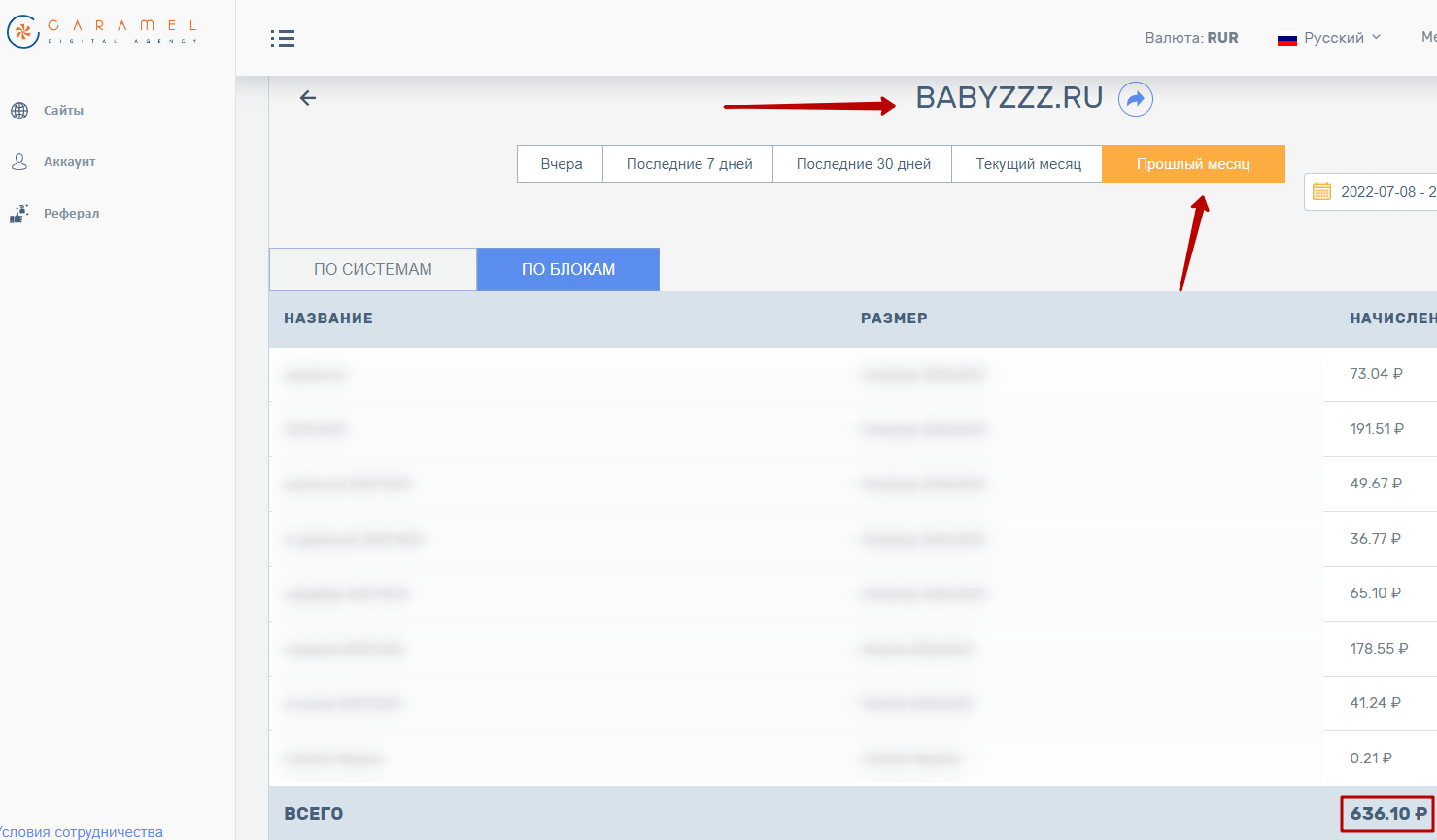Screen dimensions: 1437x840
Task: Open the Реферал menu item
Action: [71, 214]
